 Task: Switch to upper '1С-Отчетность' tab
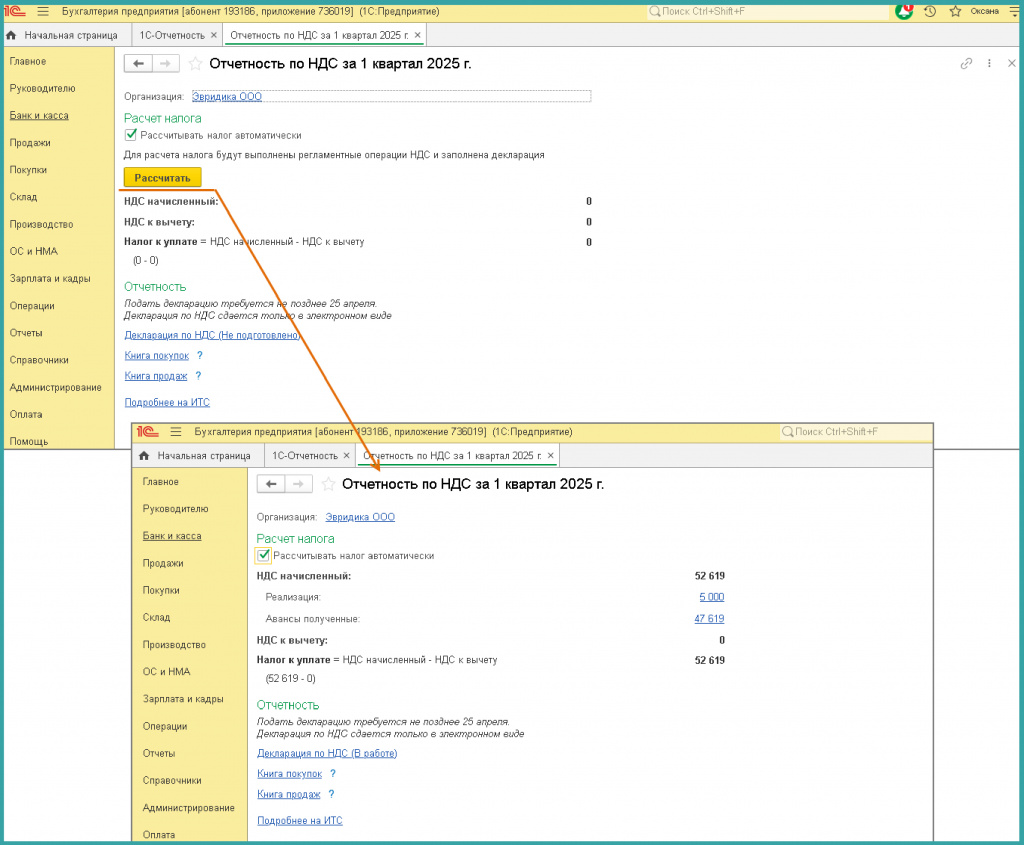(172, 35)
